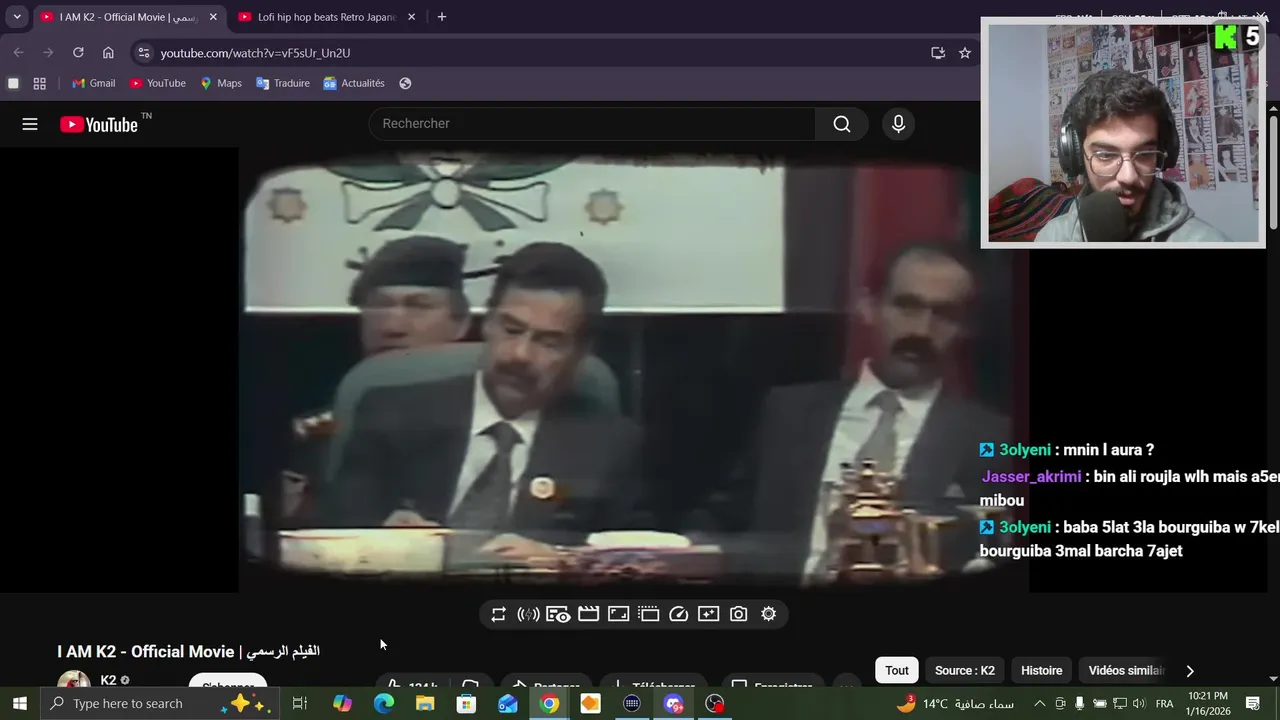Start voice search with the microphone icon
This screenshot has width=1280, height=720.
(898, 124)
